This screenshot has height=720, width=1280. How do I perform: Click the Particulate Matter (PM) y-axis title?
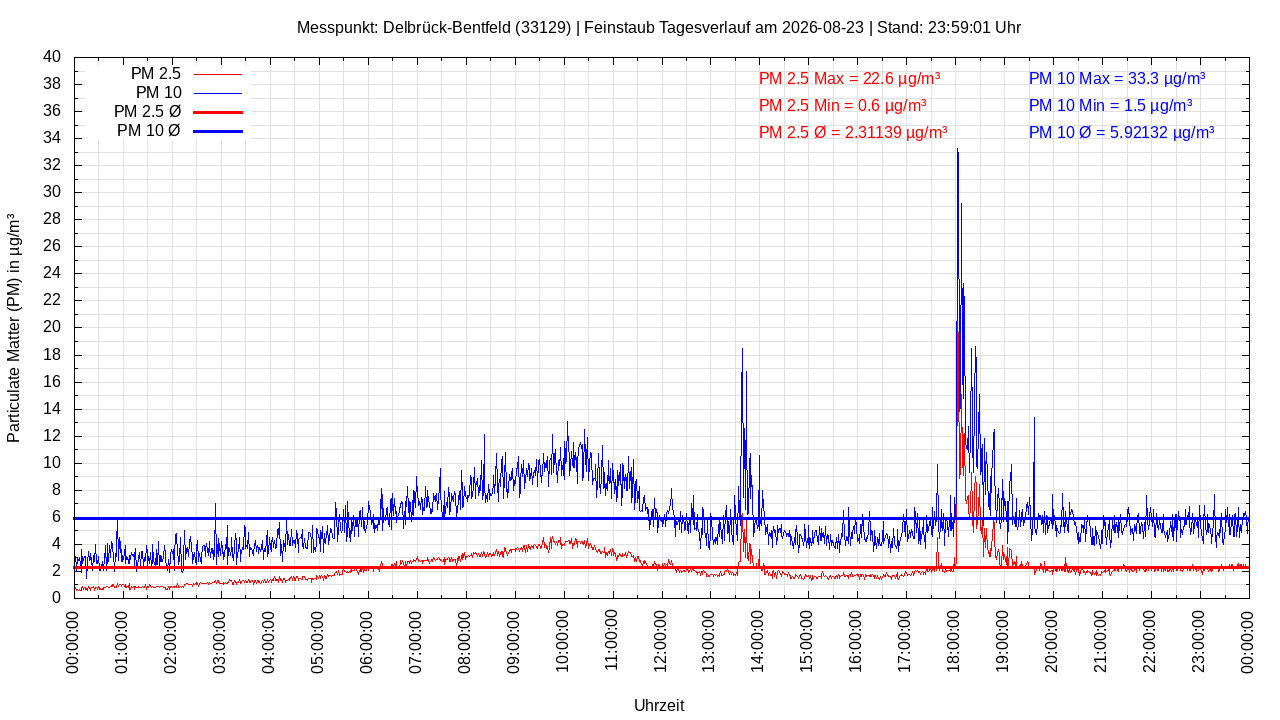pos(13,327)
